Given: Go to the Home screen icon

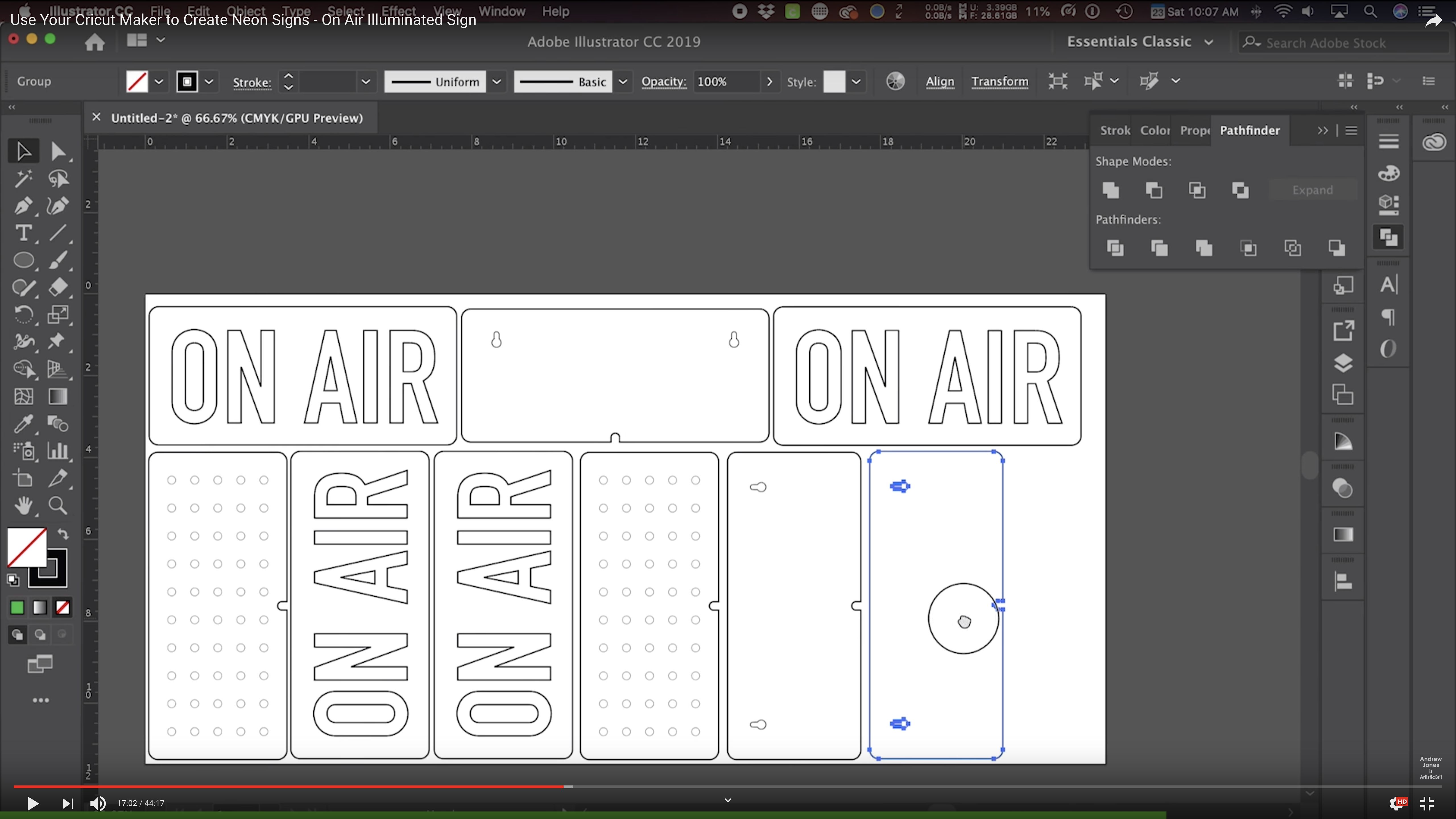Looking at the screenshot, I should coord(94,41).
